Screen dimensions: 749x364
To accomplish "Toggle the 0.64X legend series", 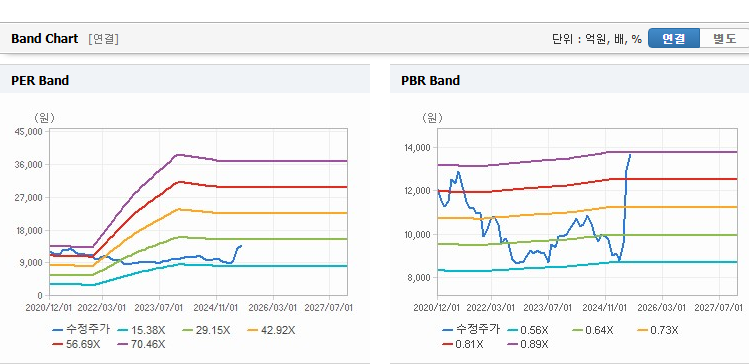I will [x=592, y=330].
